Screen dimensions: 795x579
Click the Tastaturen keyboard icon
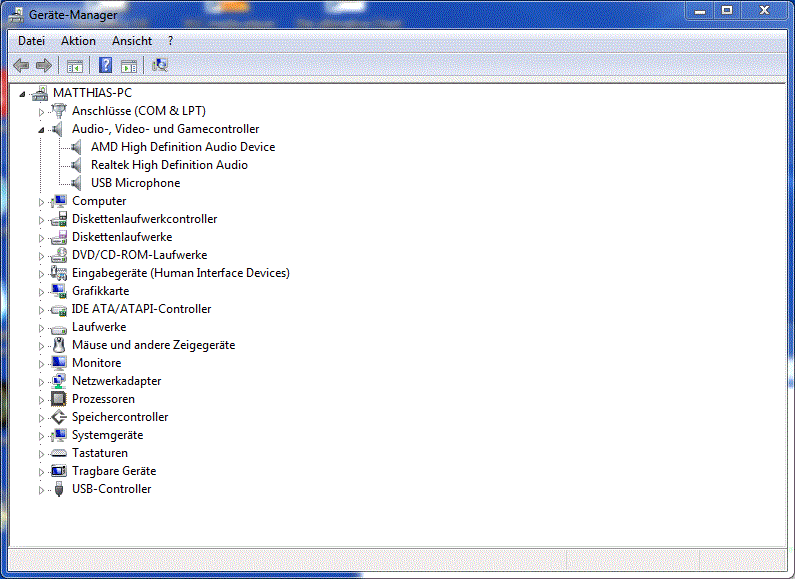59,453
